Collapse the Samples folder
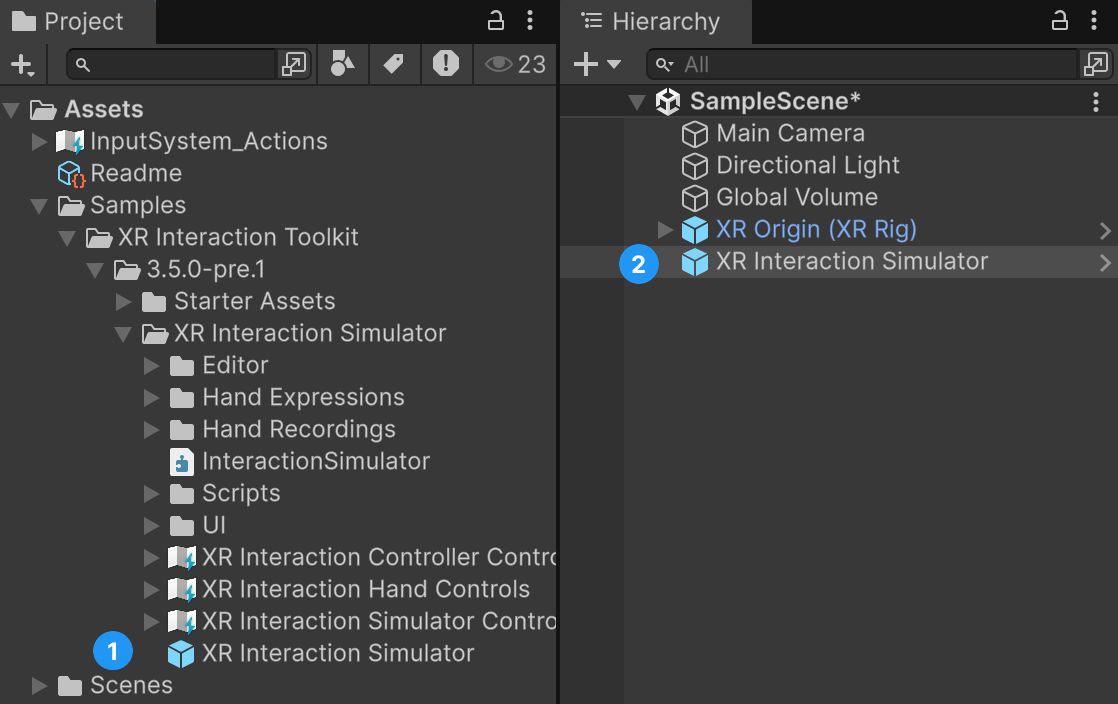The height and width of the screenshot is (704, 1118). pos(40,206)
